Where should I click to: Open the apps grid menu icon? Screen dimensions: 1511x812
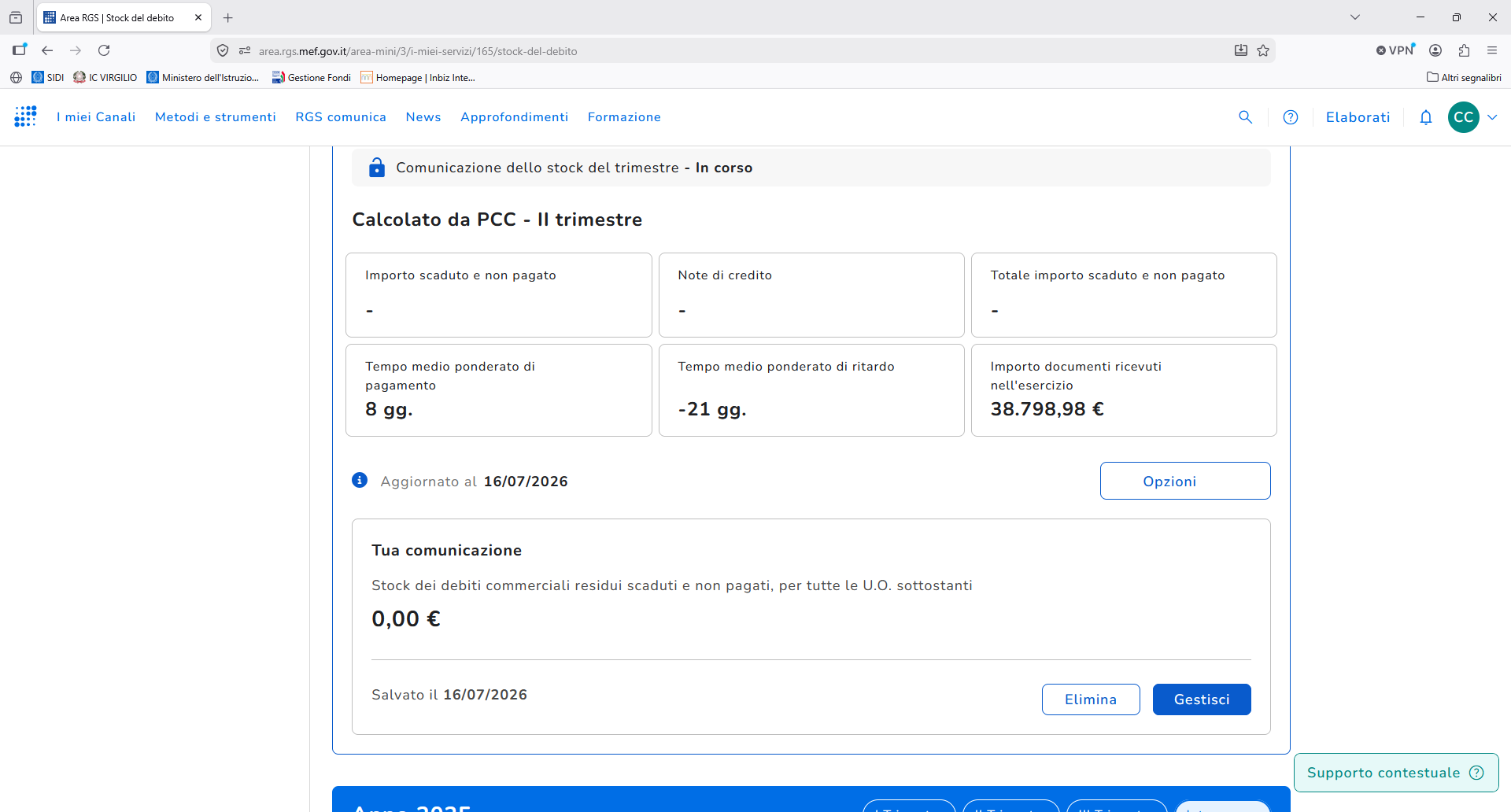click(25, 116)
